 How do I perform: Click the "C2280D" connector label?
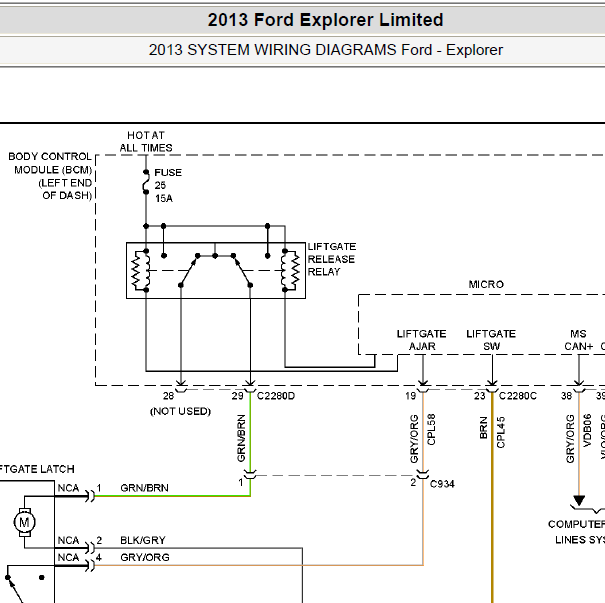[x=276, y=396]
